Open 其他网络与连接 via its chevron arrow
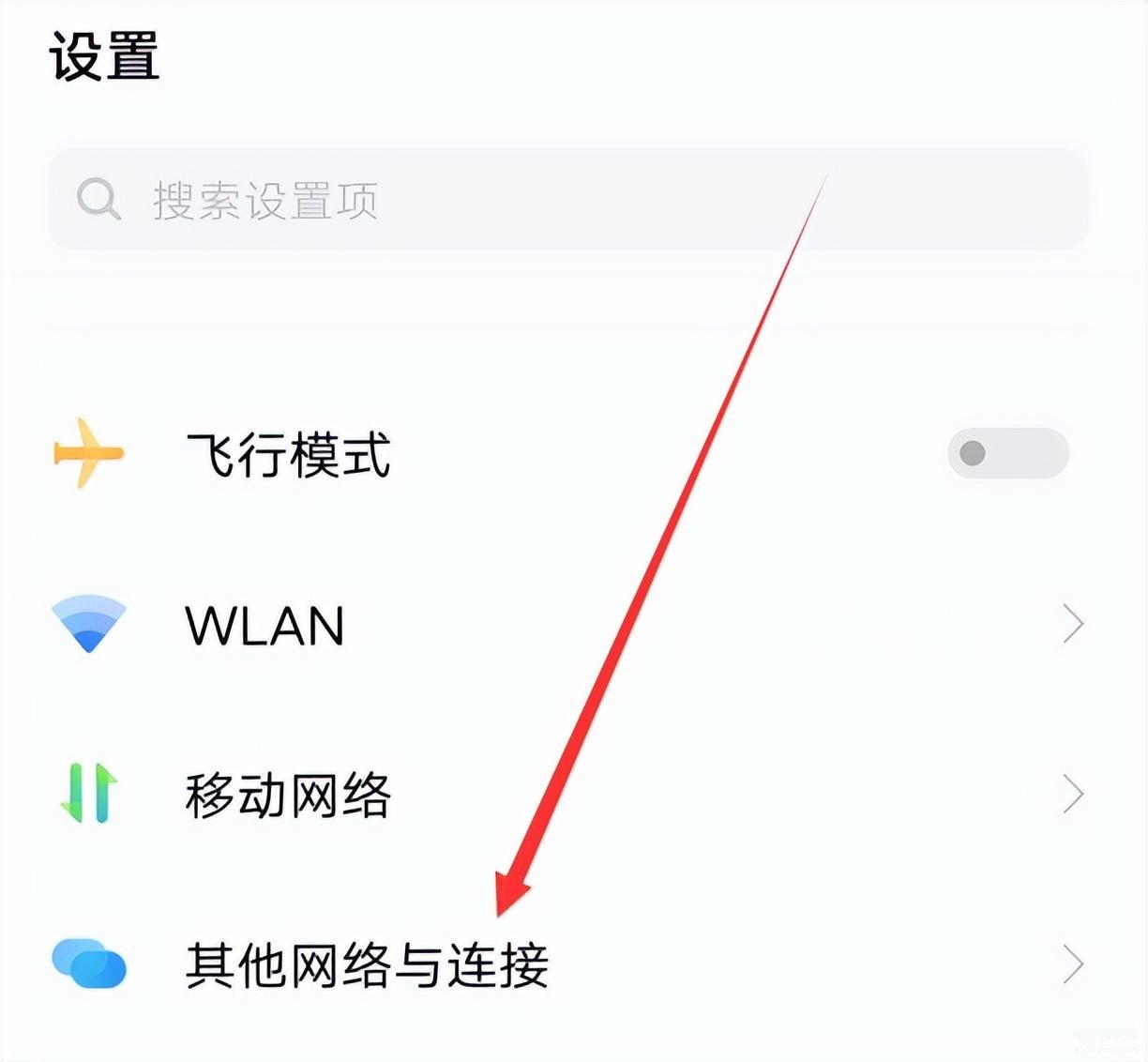The width and height of the screenshot is (1148, 1062). click(1073, 964)
